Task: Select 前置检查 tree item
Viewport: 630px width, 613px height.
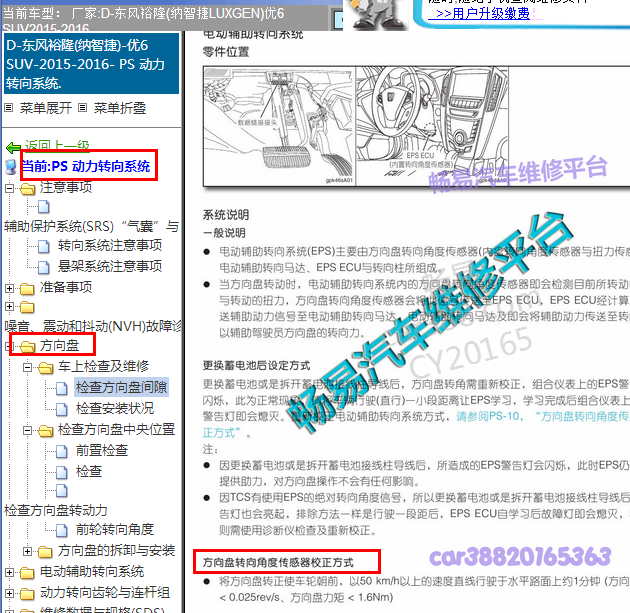Action: [x=102, y=450]
